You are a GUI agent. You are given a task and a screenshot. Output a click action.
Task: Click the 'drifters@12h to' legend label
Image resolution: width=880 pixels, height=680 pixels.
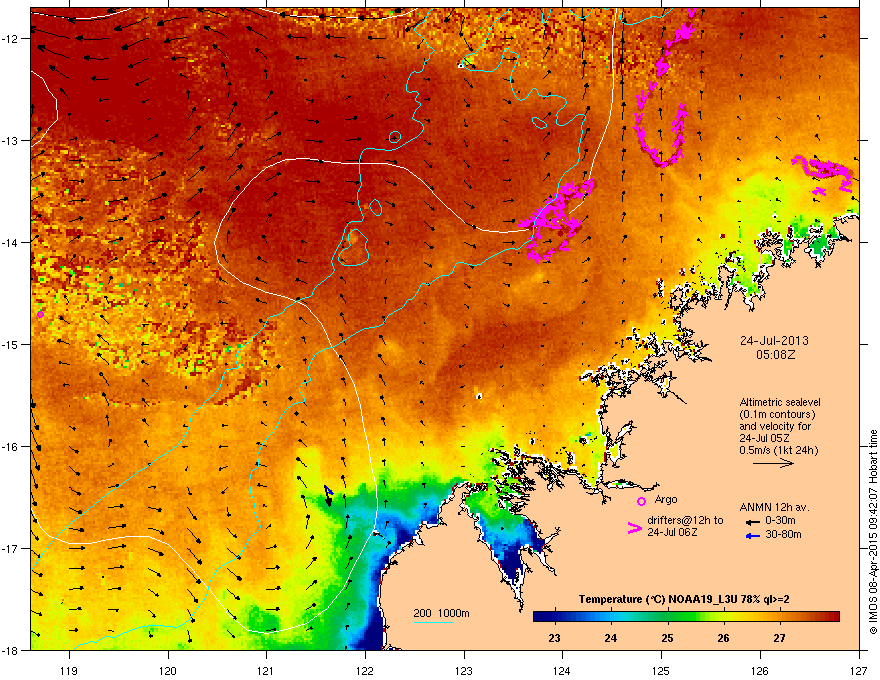[685, 520]
